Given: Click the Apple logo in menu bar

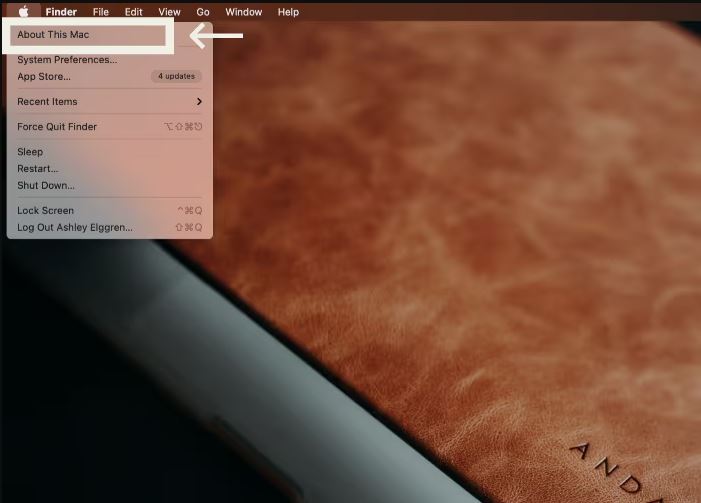Looking at the screenshot, I should coord(23,12).
